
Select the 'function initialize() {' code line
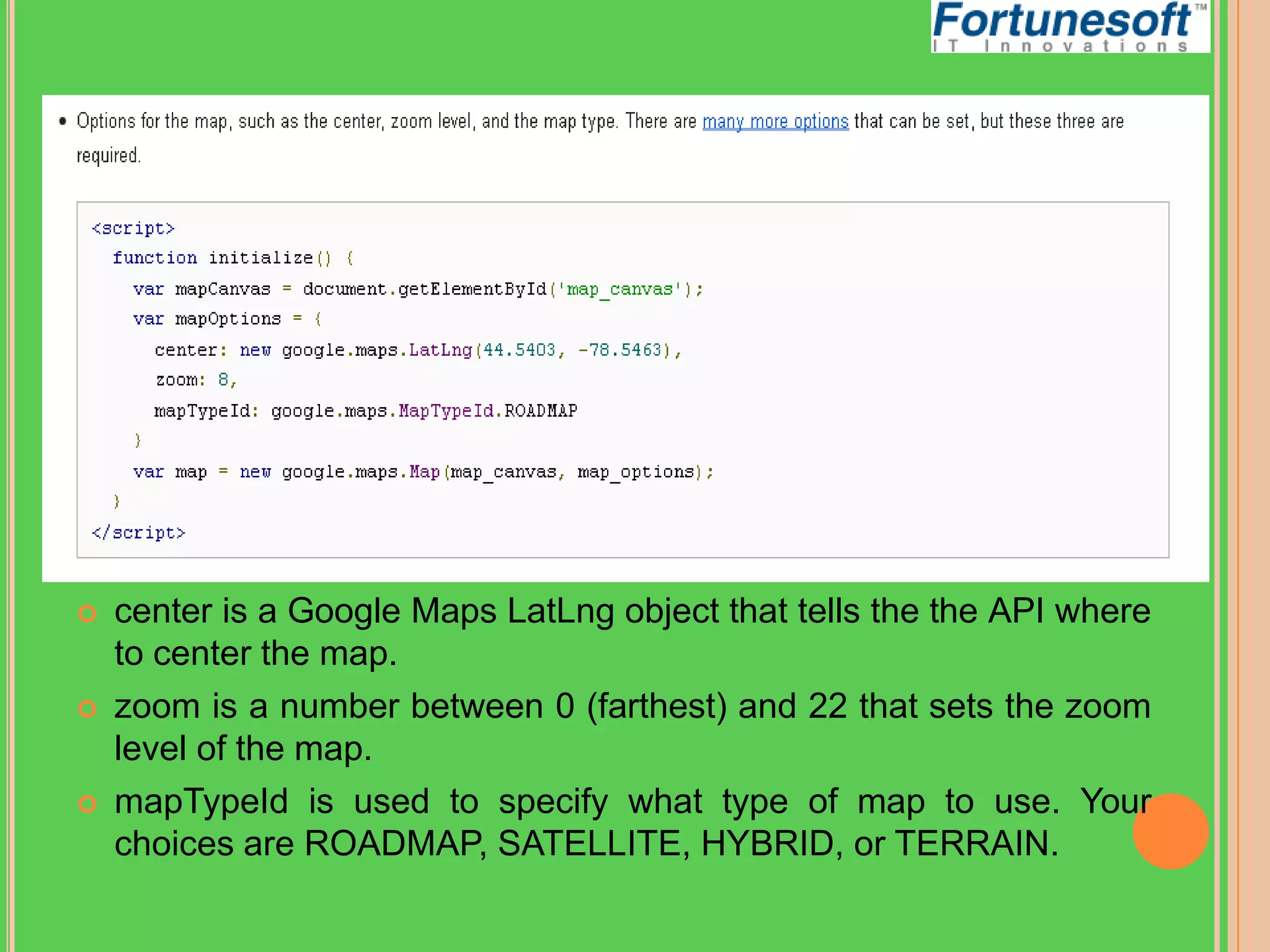[233, 258]
